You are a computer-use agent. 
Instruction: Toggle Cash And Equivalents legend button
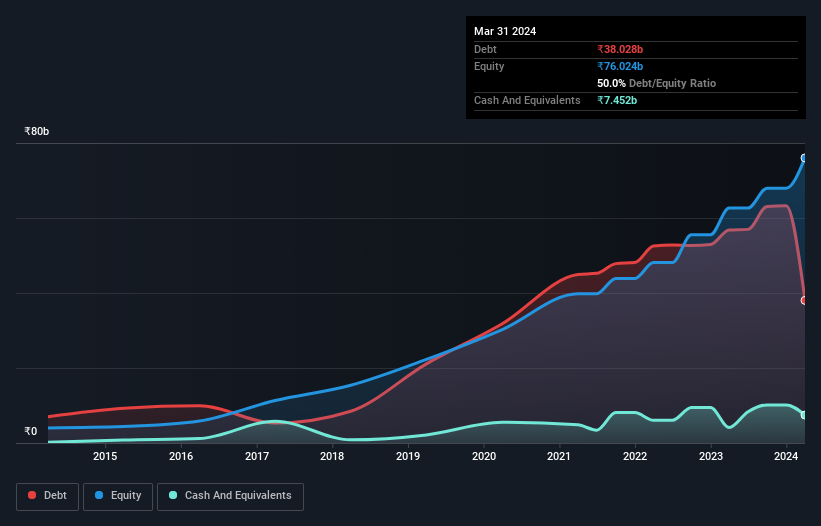[x=230, y=496]
